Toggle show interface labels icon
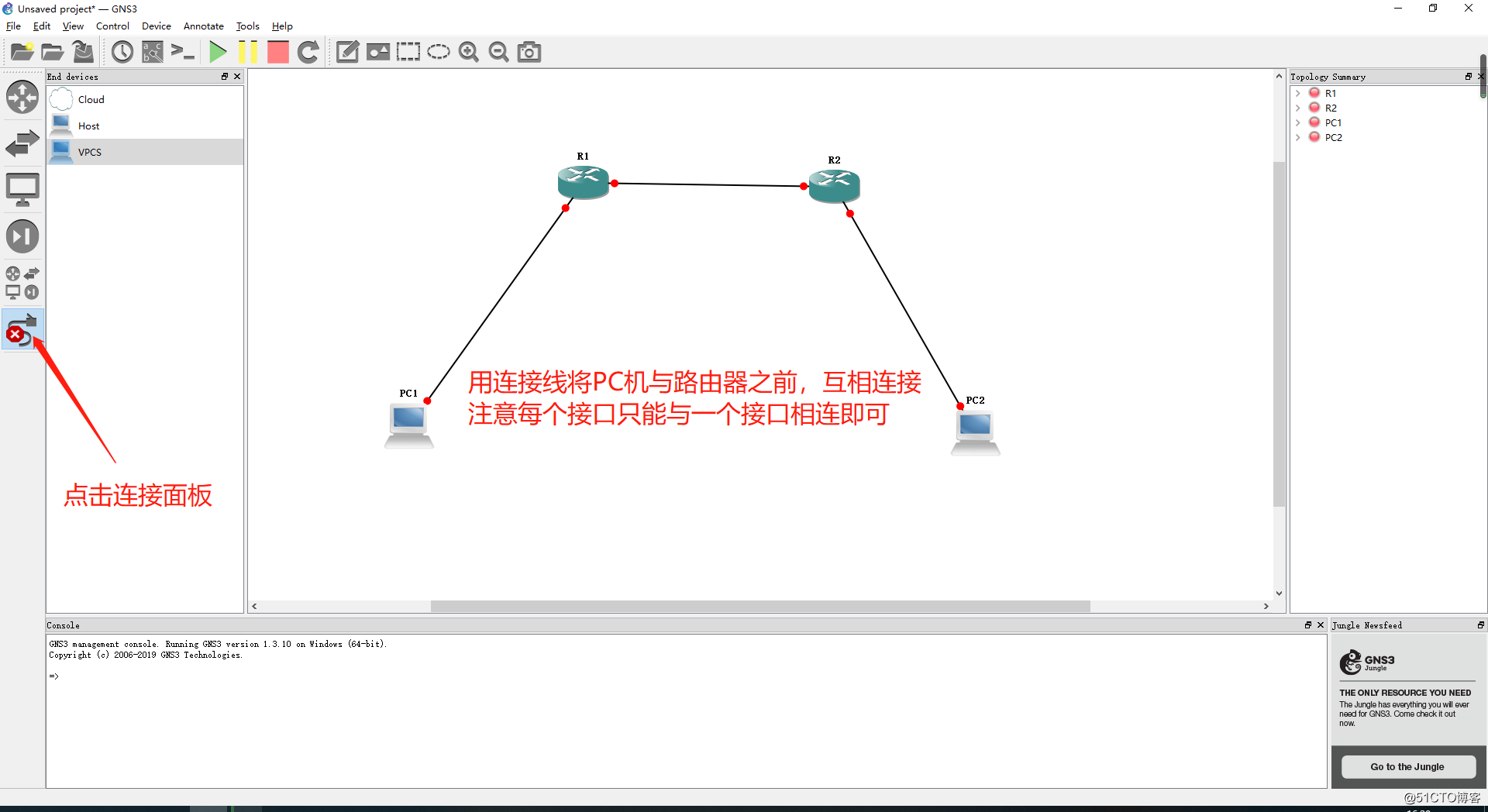The height and width of the screenshot is (812, 1488). click(x=153, y=52)
